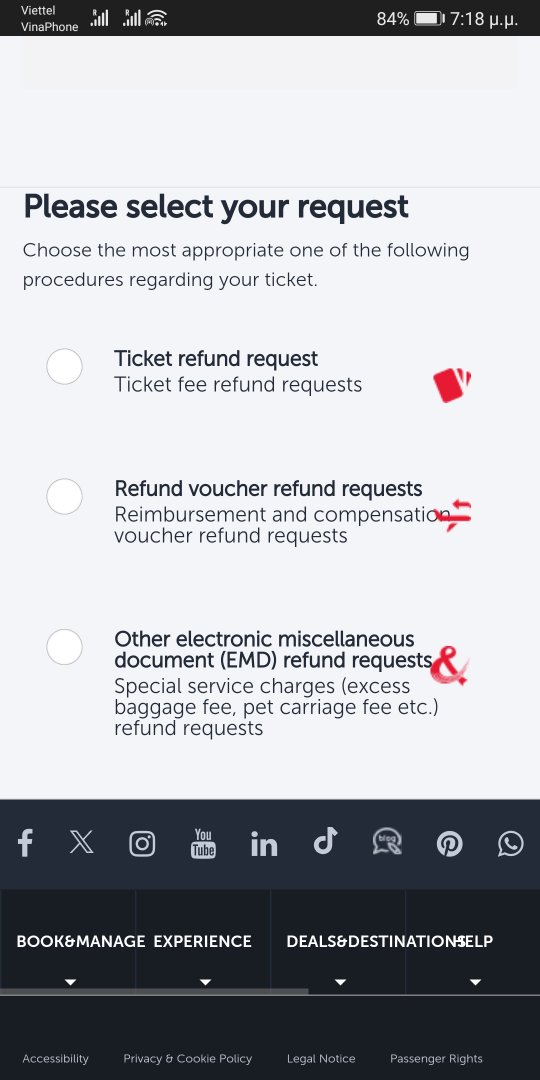Open the Facebook social icon
540x1080 pixels.
click(25, 843)
